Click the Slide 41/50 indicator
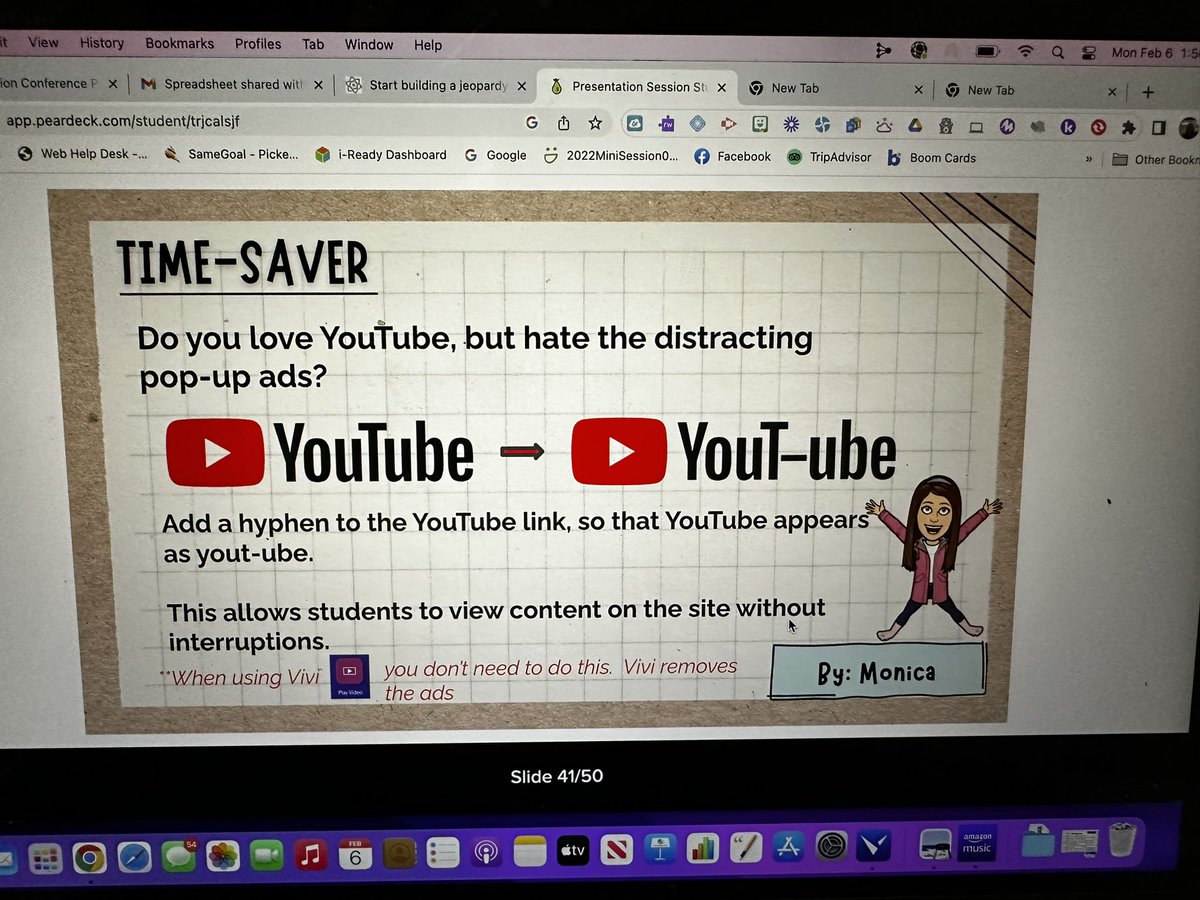 (556, 775)
